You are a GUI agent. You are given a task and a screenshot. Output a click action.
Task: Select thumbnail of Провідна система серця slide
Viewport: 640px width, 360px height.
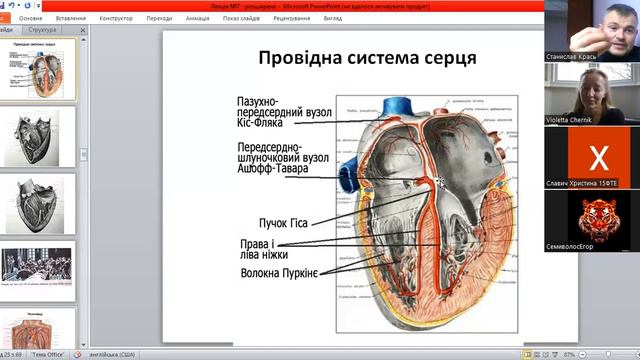tap(38, 69)
